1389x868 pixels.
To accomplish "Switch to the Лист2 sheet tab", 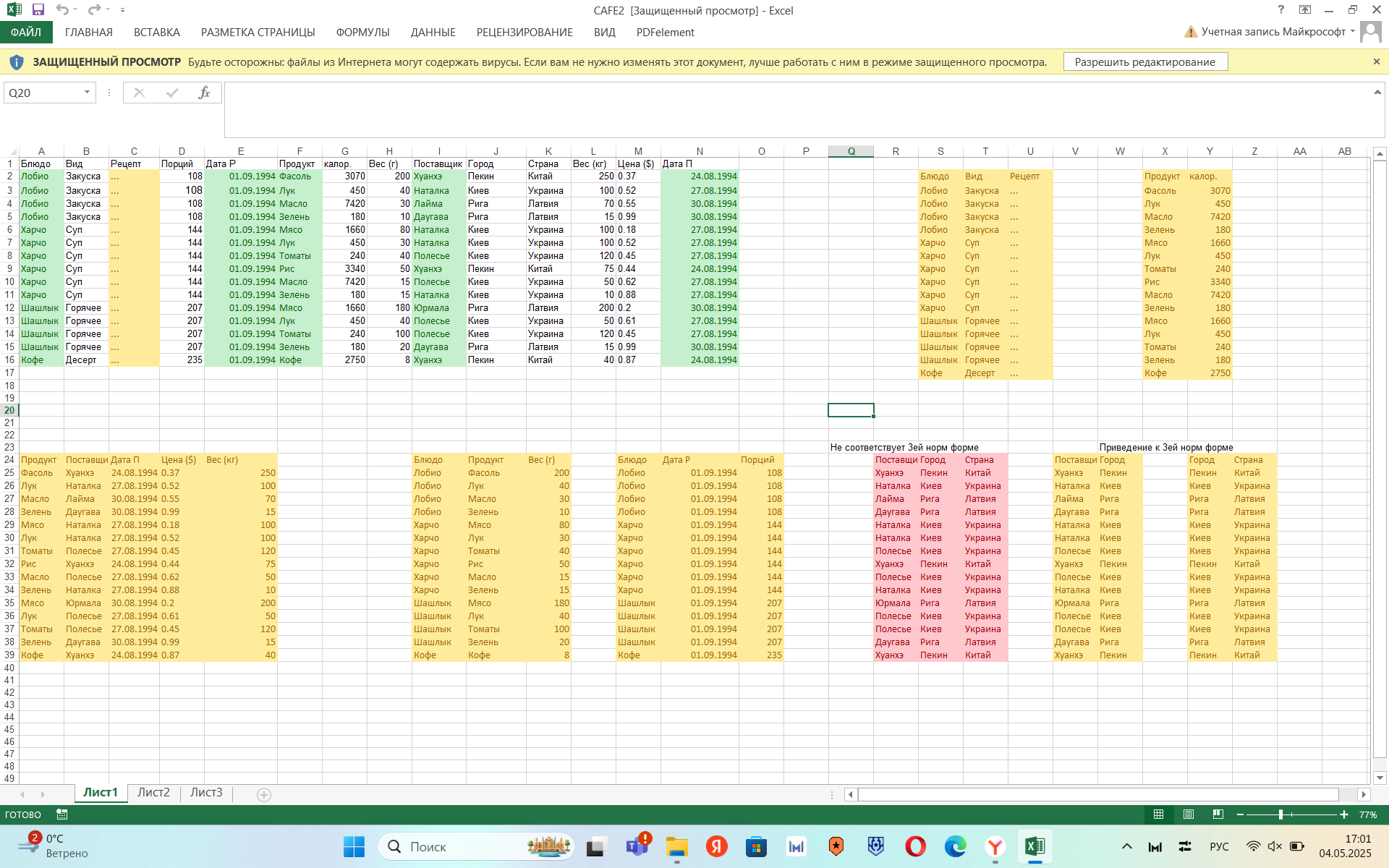I will [153, 793].
